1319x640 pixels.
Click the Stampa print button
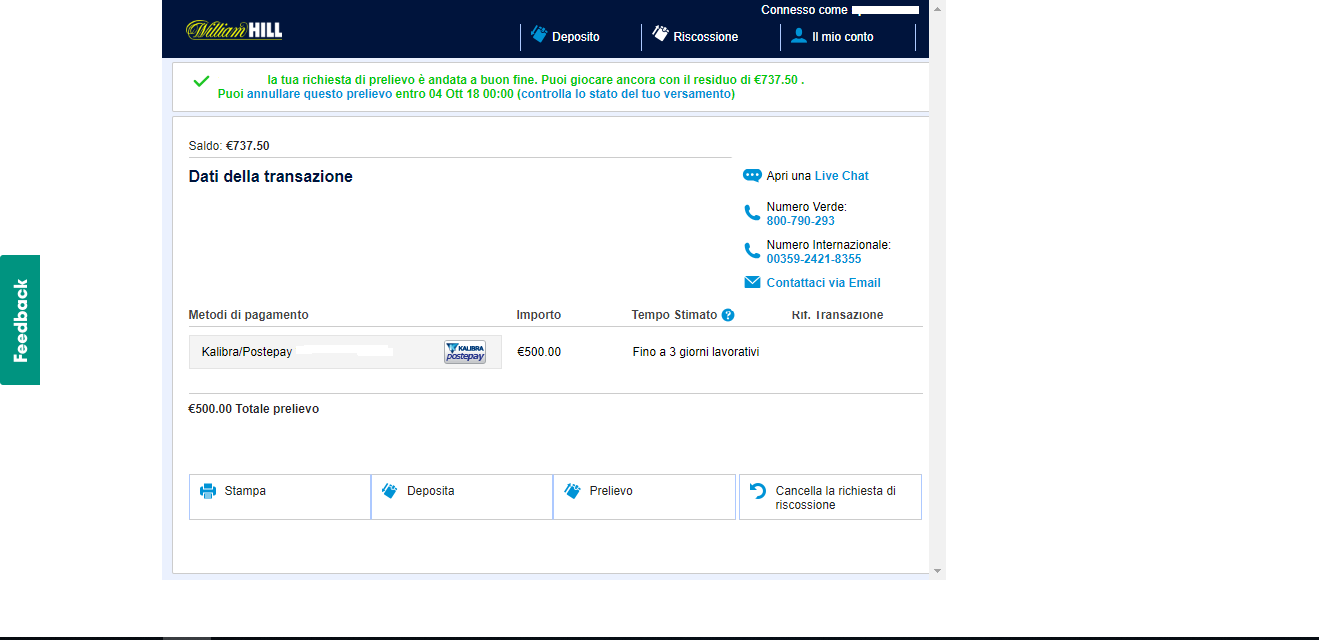[280, 497]
